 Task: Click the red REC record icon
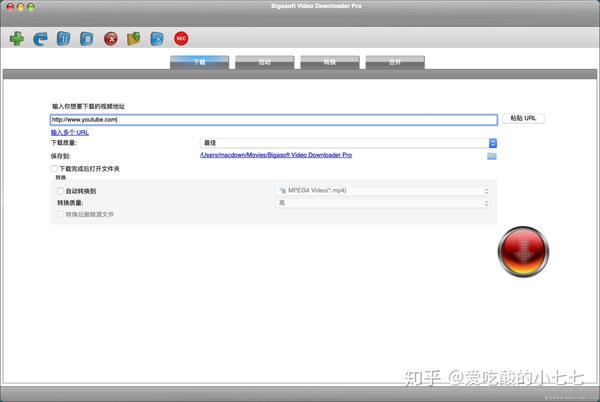pos(181,38)
